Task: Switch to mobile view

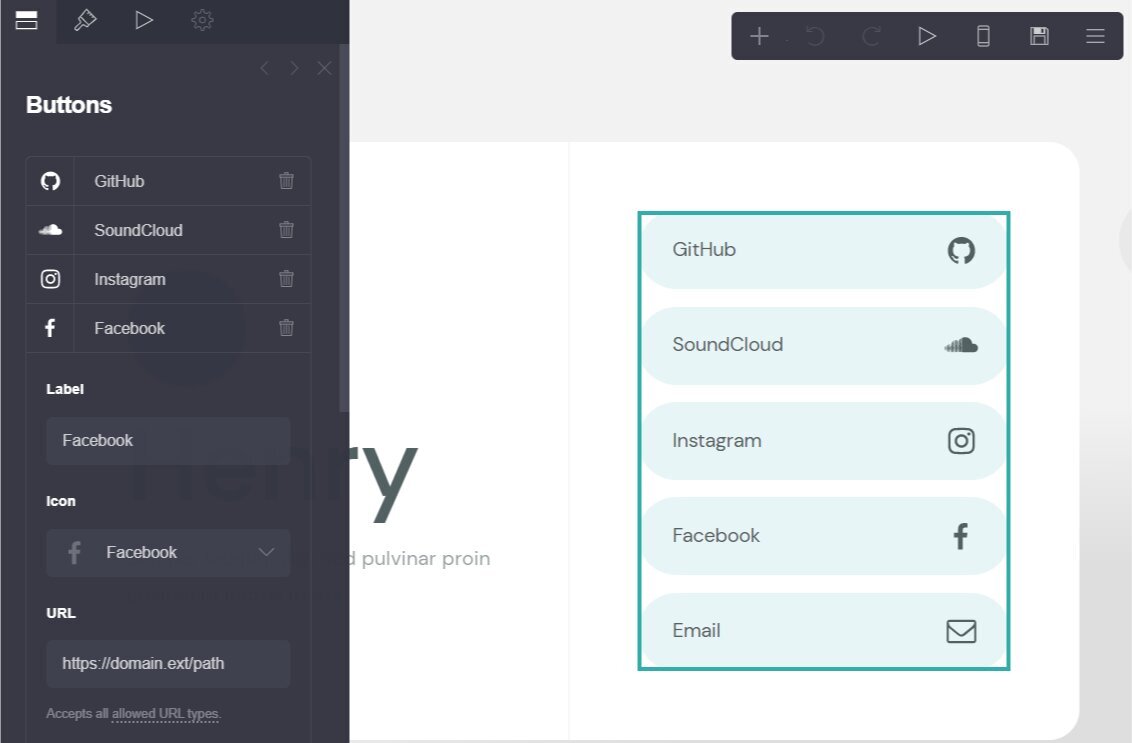Action: [983, 36]
